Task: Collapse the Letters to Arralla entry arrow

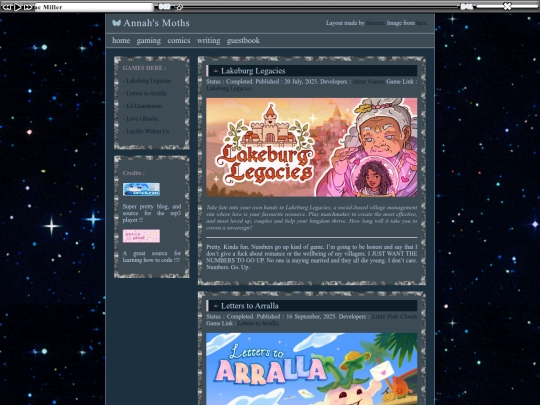Action: point(216,306)
